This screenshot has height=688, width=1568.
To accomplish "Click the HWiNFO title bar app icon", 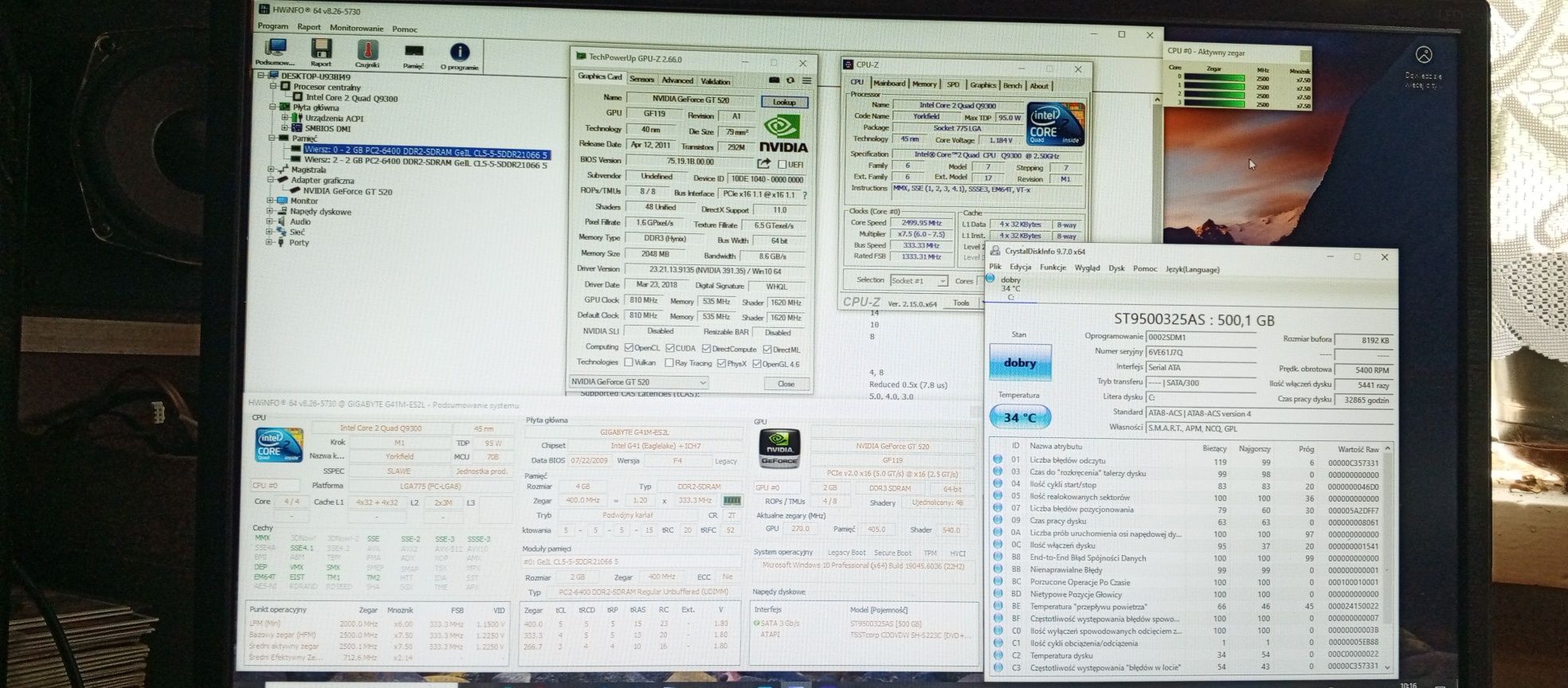I will (265, 10).
